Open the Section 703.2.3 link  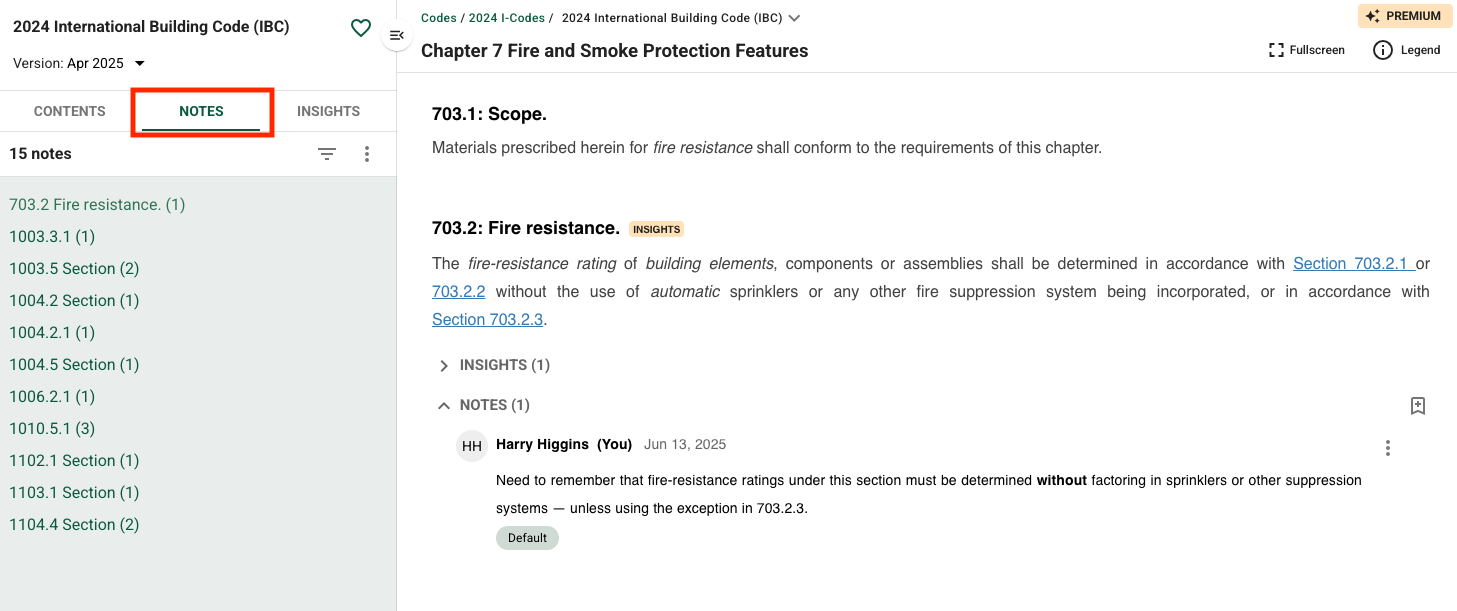click(488, 320)
